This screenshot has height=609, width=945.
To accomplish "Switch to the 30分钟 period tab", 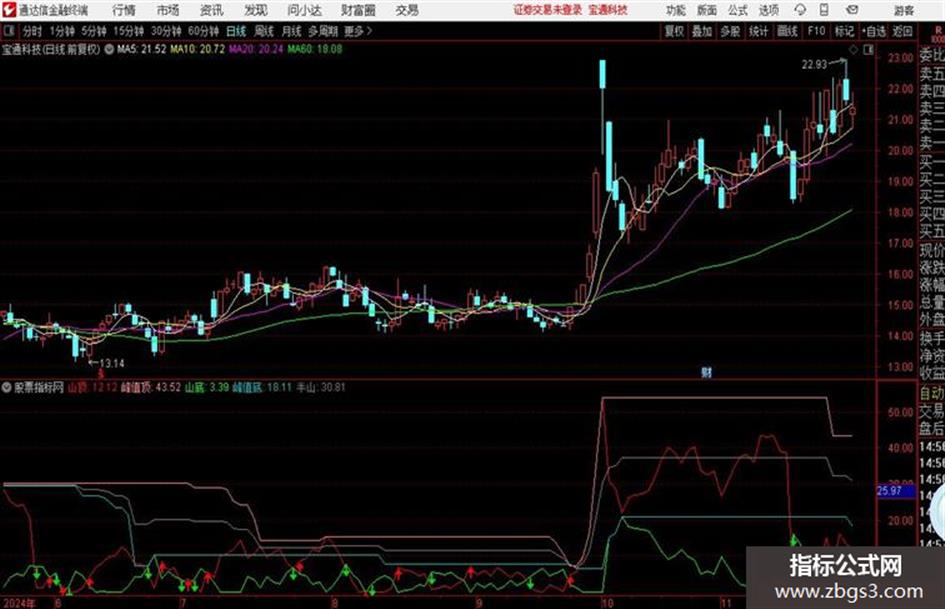I will point(166,31).
